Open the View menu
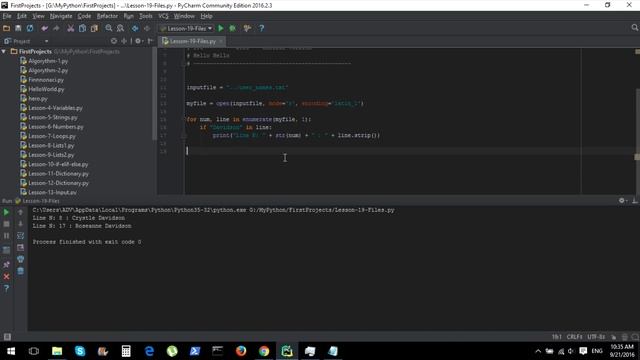 point(38,16)
